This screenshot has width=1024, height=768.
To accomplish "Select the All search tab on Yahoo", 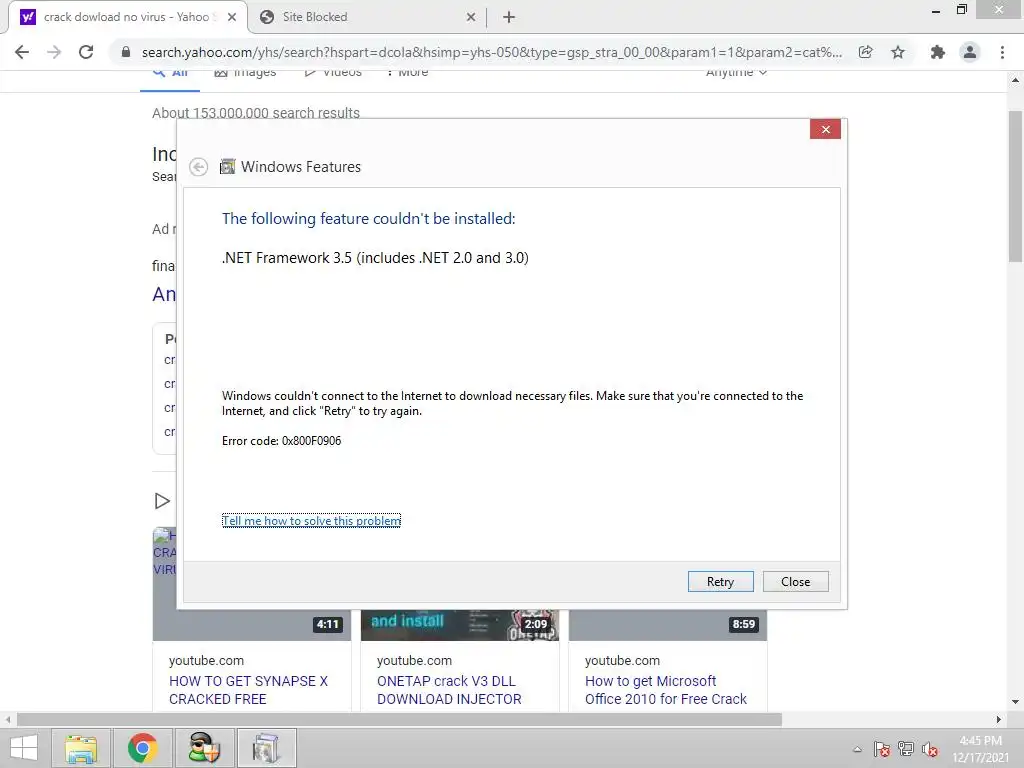I will pos(170,73).
